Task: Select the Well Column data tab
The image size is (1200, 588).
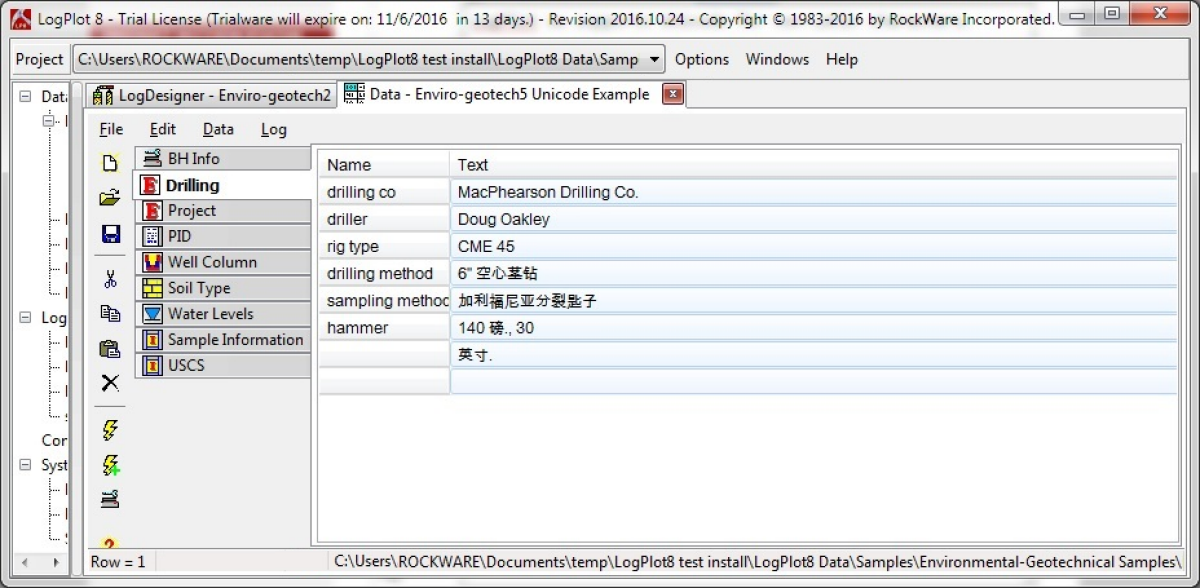Action: [x=212, y=262]
